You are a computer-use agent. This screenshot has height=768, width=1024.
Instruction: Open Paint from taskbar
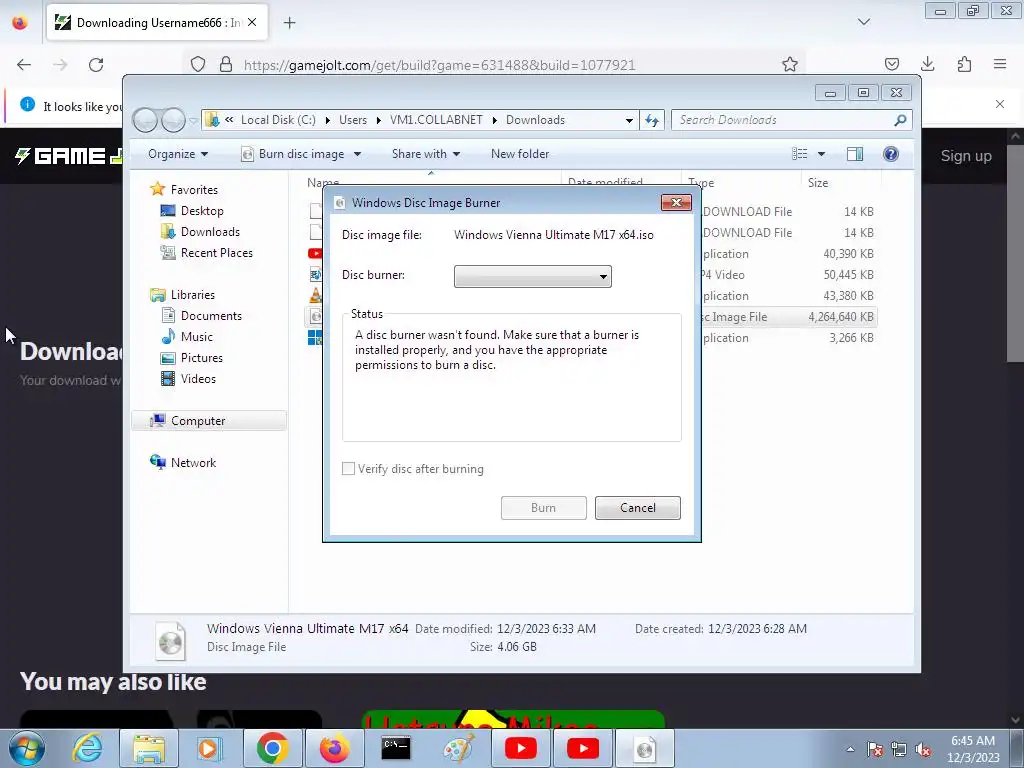(x=458, y=748)
